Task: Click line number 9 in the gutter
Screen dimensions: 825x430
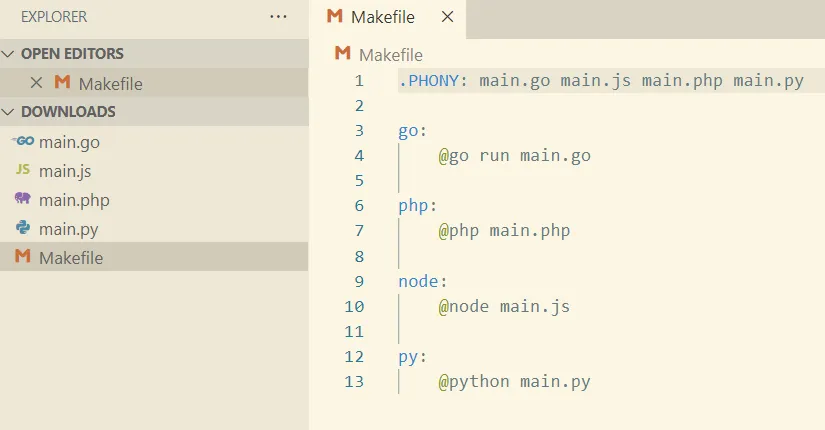Action: tap(359, 280)
